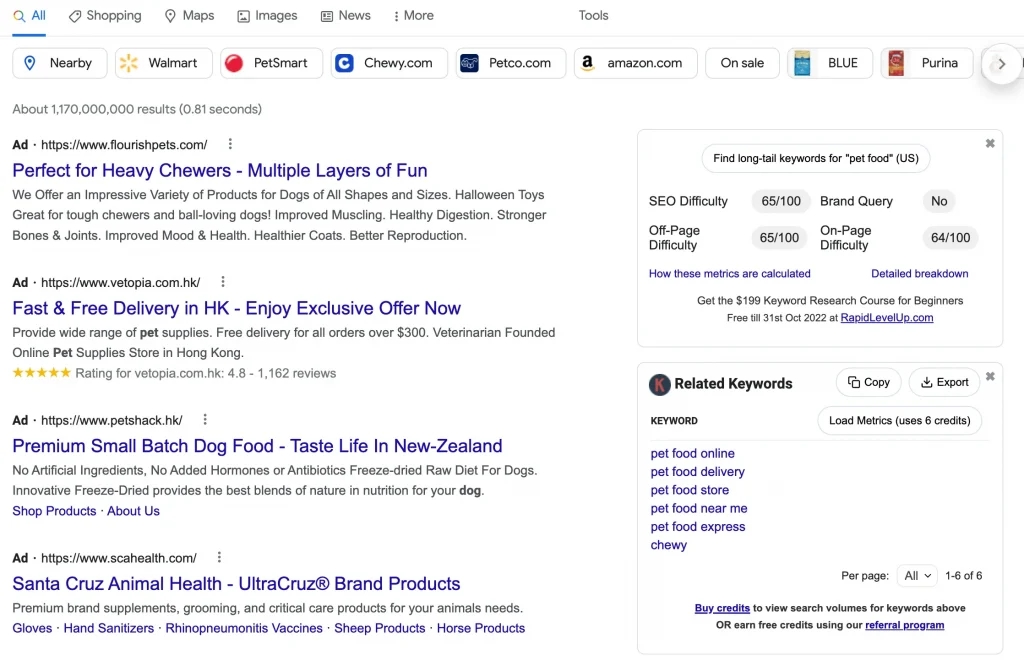Close the SEO difficulty panel
The width and height of the screenshot is (1024, 660).
990,144
